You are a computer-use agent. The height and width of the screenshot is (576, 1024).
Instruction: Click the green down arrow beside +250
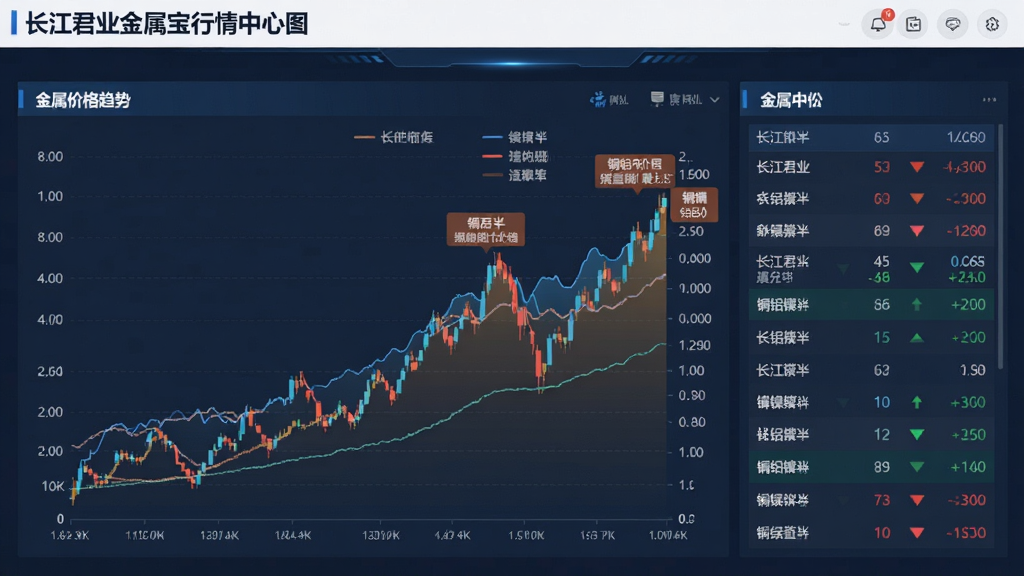point(917,435)
